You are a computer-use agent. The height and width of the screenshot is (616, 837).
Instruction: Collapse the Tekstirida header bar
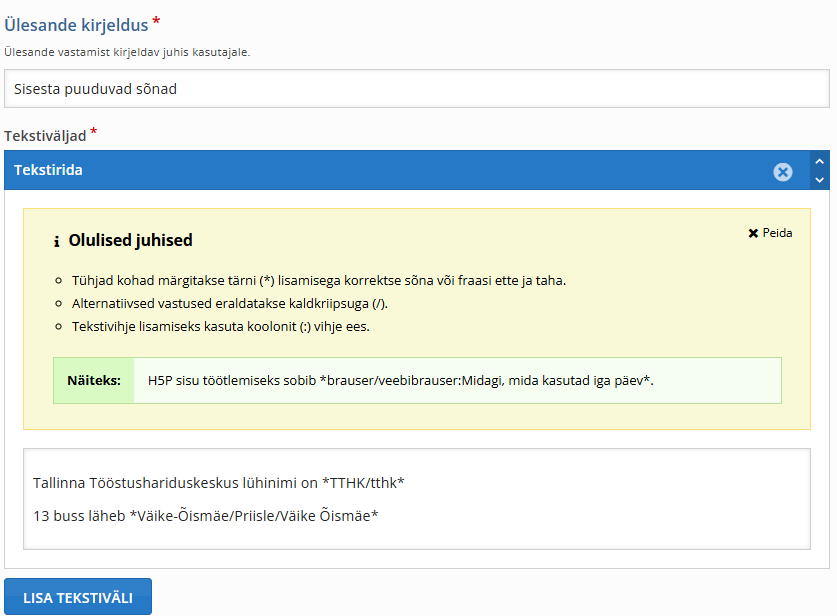tap(380, 171)
